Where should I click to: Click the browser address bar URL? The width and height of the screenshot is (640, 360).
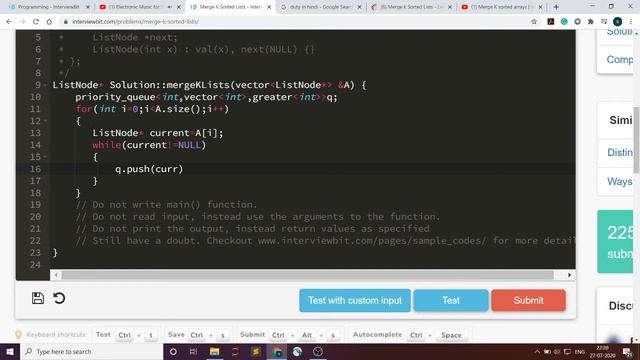[x=135, y=22]
